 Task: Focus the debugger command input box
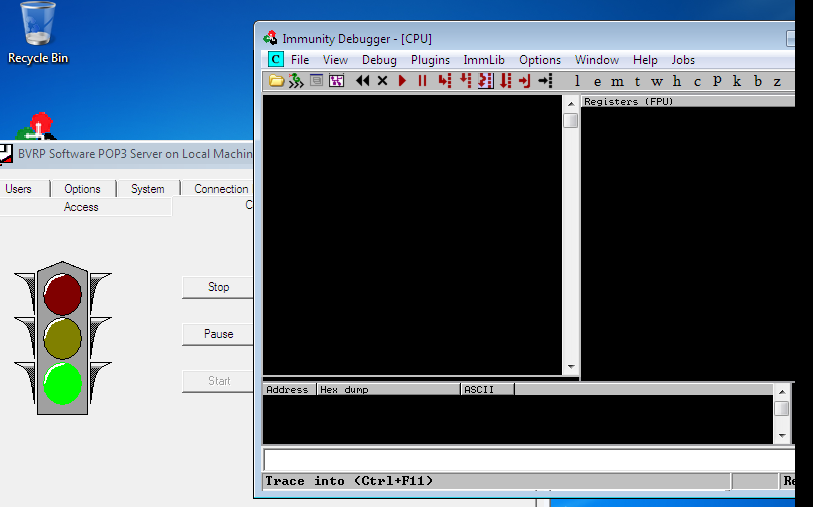tap(529, 460)
